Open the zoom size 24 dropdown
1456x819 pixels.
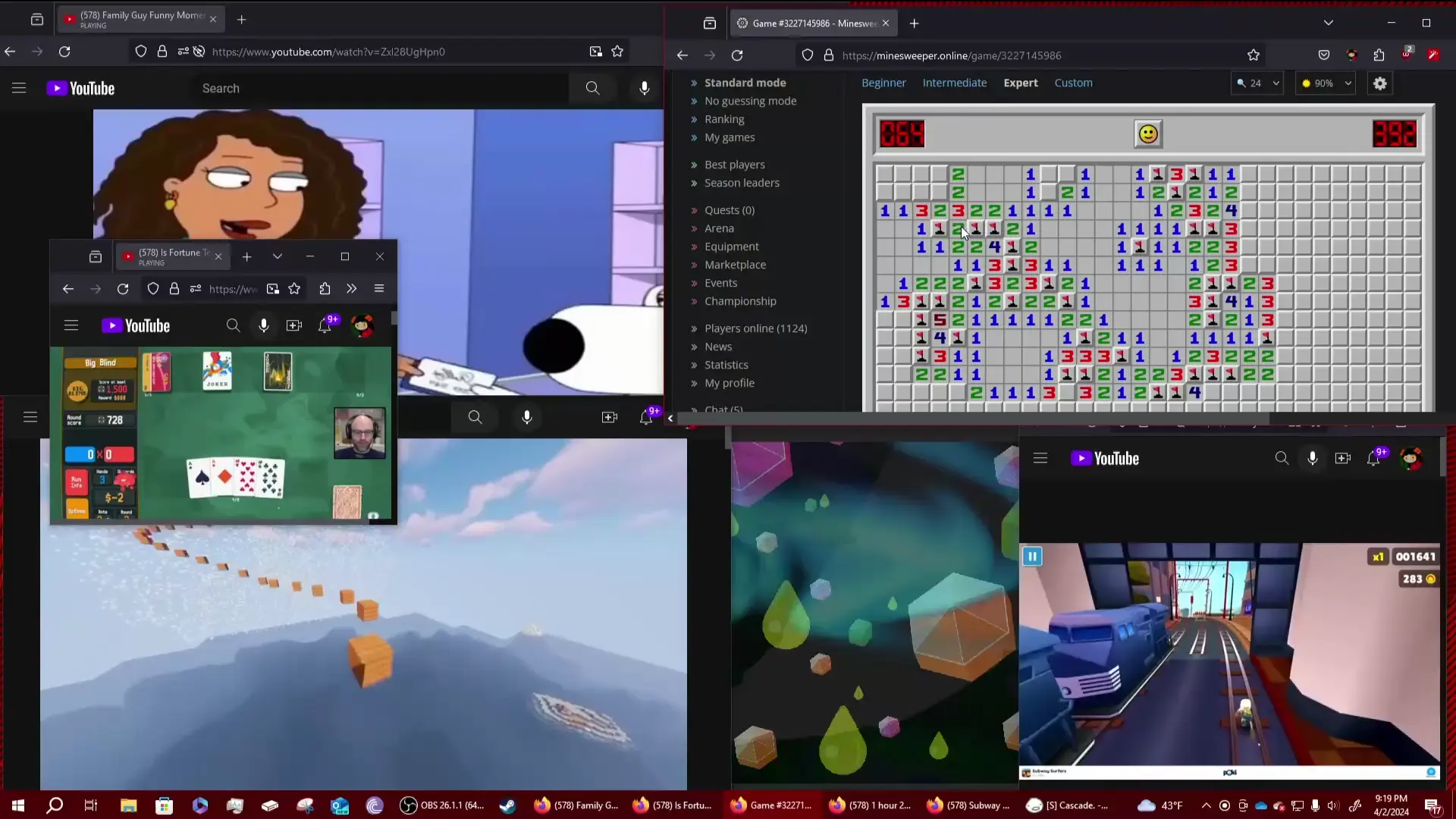pyautogui.click(x=1257, y=83)
